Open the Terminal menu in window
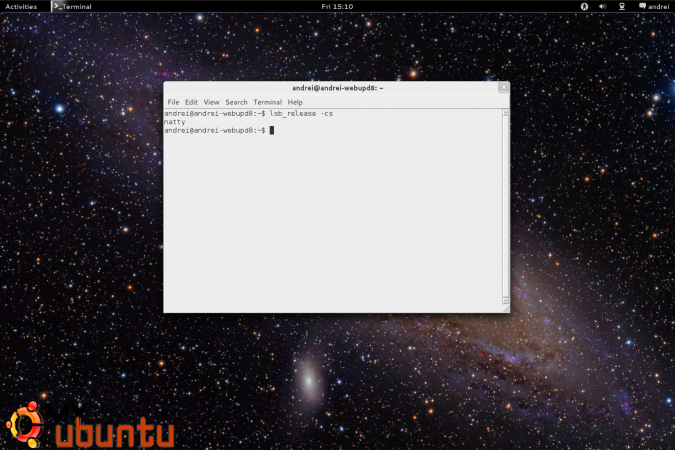The width and height of the screenshot is (675, 450). (x=267, y=102)
